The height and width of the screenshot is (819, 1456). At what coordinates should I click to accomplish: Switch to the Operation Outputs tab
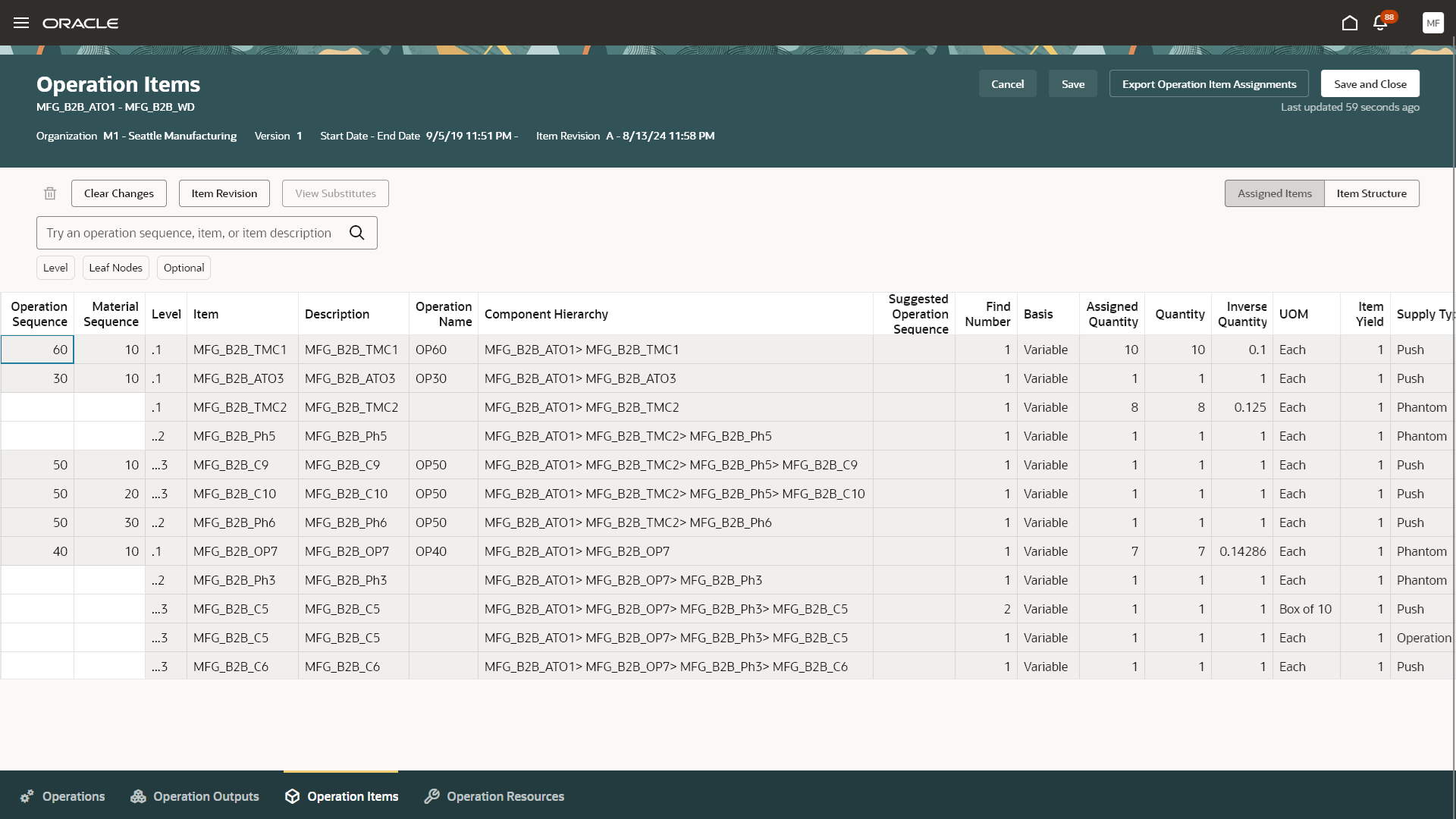(195, 796)
